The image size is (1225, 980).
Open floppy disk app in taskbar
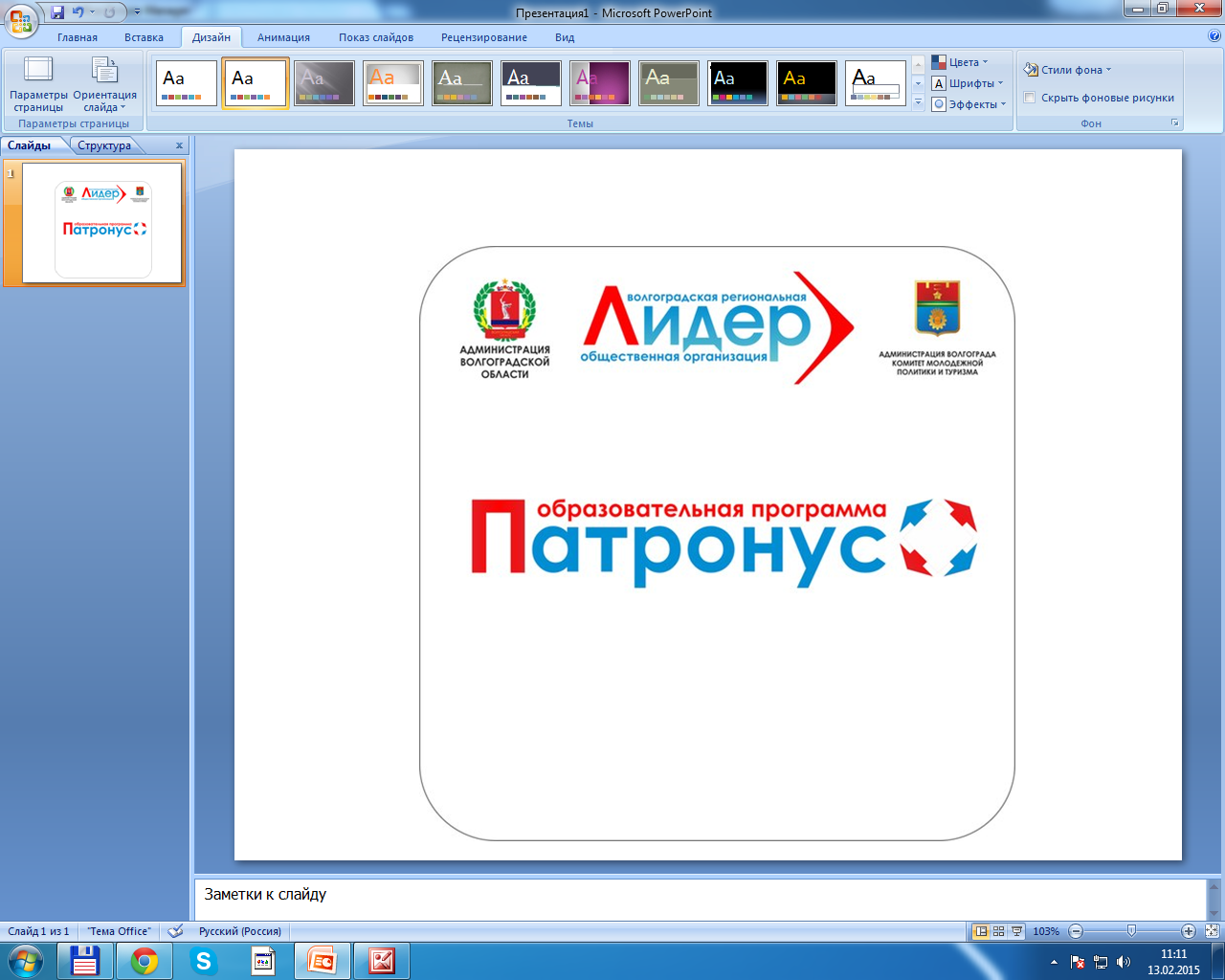tap(85, 961)
